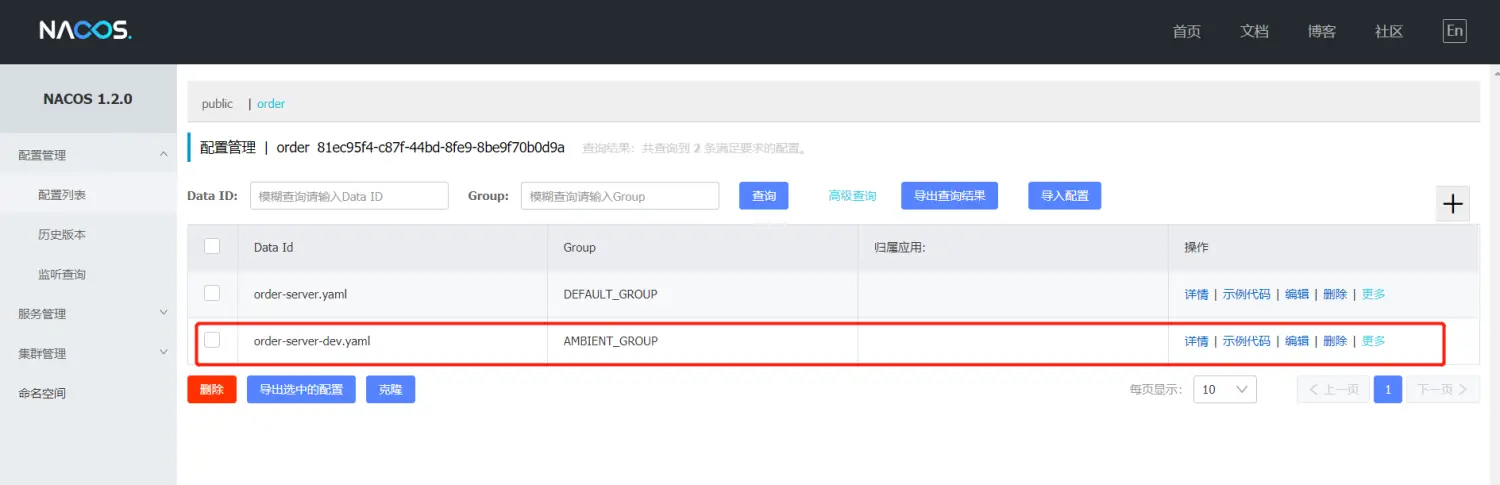Switch to the public namespace tab

(x=217, y=104)
